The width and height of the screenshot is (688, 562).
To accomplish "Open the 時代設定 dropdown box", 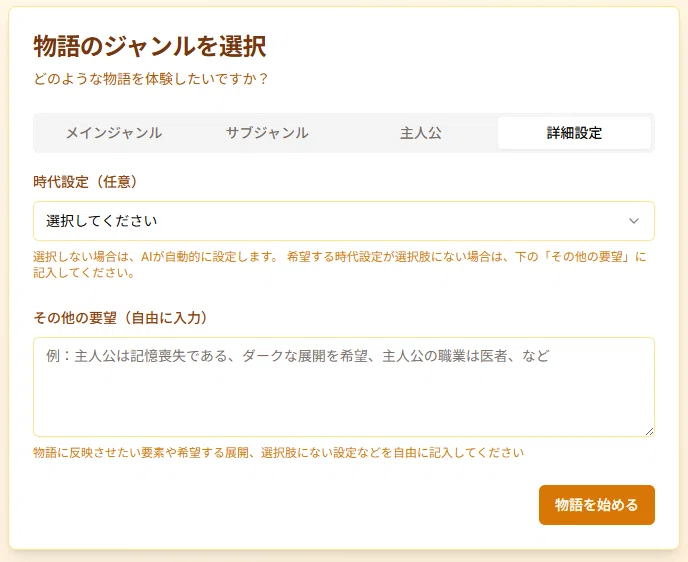I will tap(344, 221).
